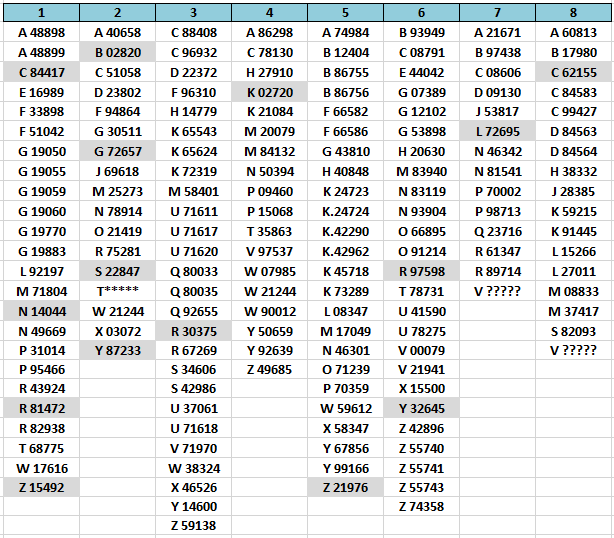Click the cell containing T*****
614x538 pixels.
click(x=117, y=291)
